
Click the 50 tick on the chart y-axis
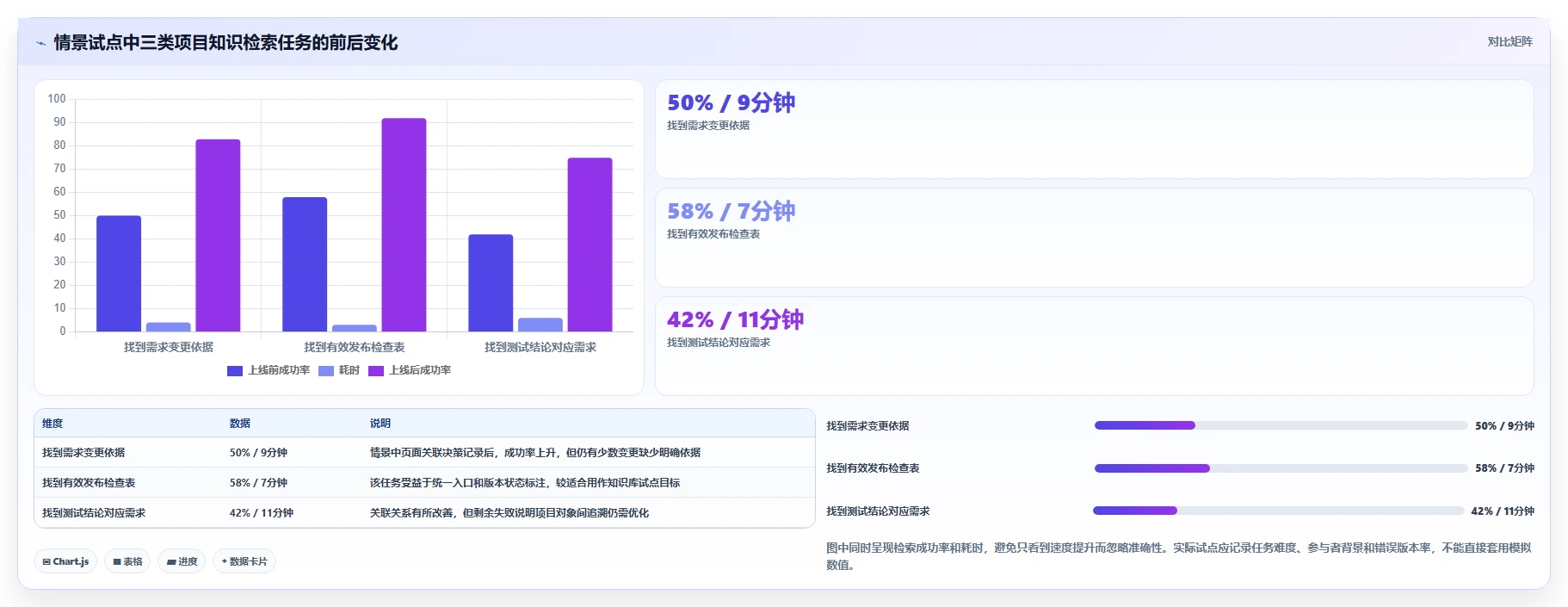59,215
